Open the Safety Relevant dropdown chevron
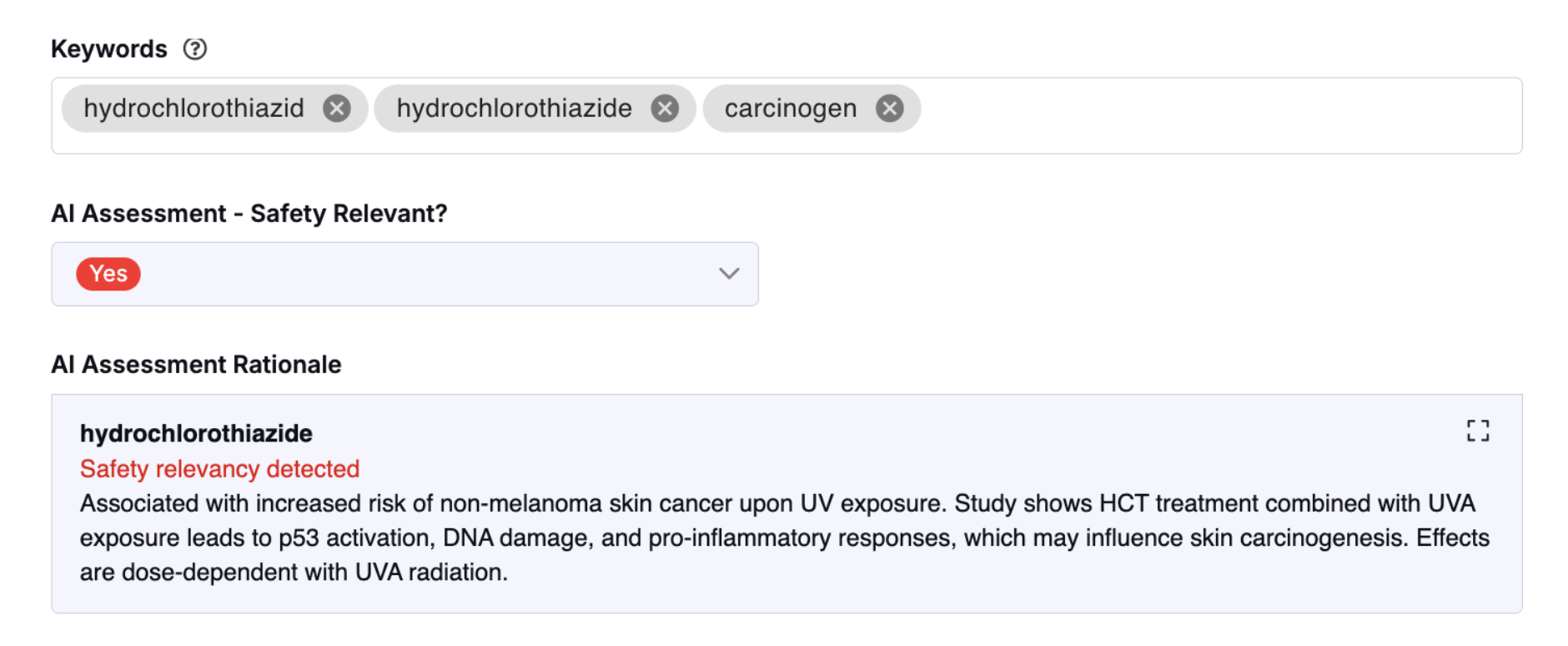This screenshot has width=1568, height=646. click(x=729, y=274)
